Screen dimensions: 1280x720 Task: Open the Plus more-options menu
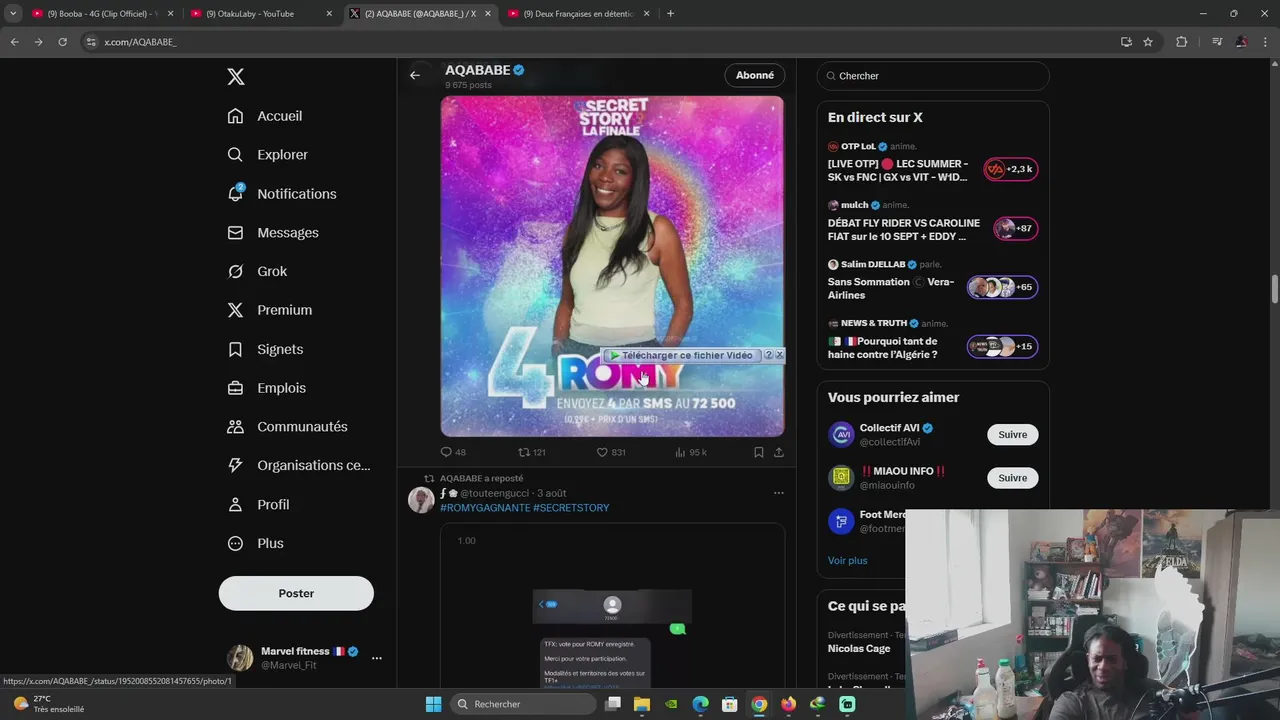[x=256, y=543]
